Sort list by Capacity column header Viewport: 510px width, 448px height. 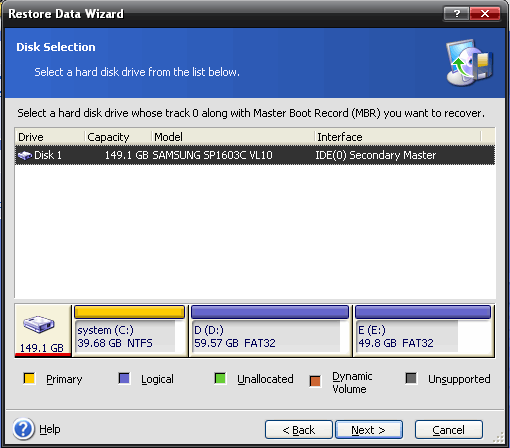click(118, 137)
